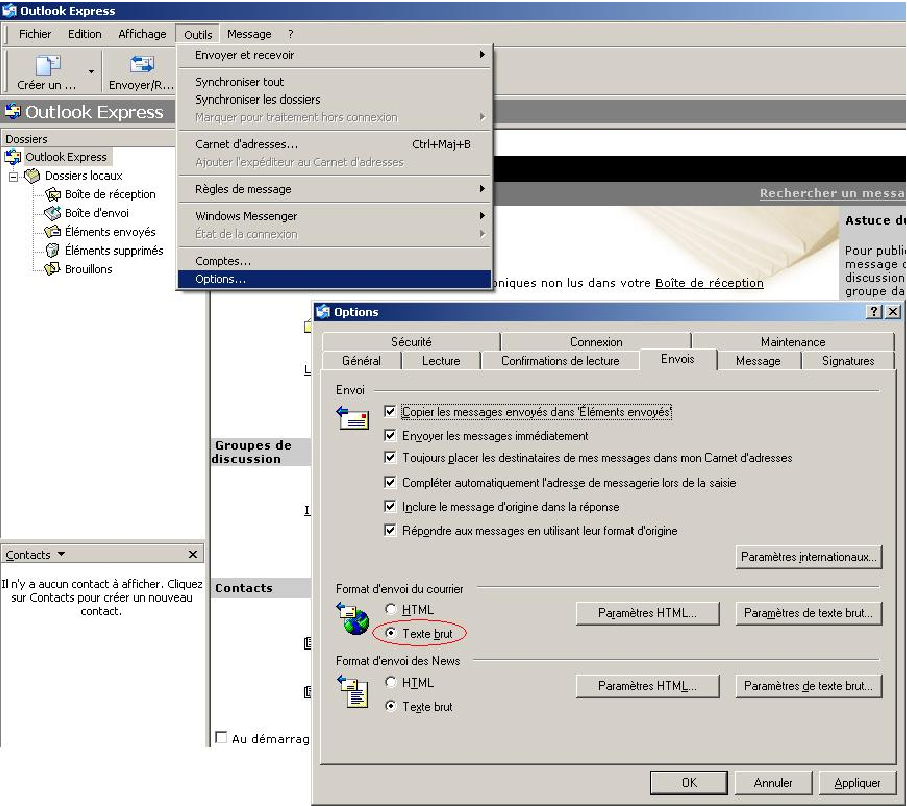907x806 pixels.
Task: Click Rechercher un message link
Action: tap(832, 193)
